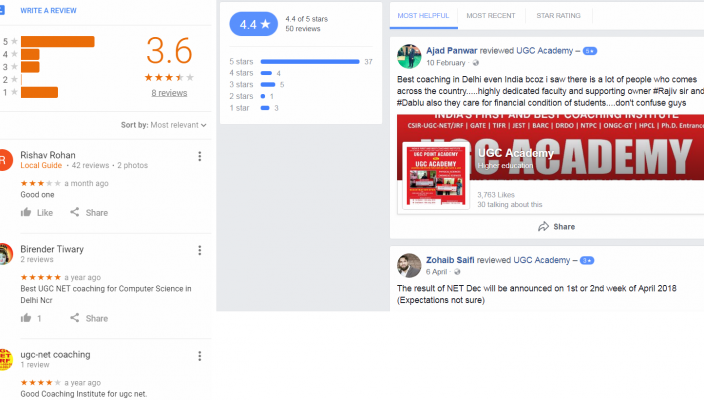Filter by 3 stars blue bar
Viewport: 704px width, 400px height.
(x=268, y=84)
